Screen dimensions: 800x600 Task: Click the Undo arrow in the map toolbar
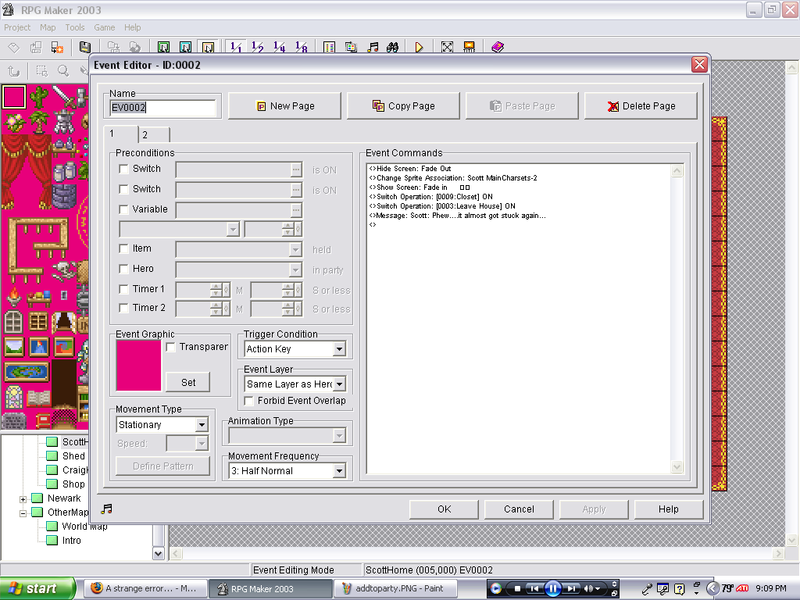pyautogui.click(x=14, y=71)
